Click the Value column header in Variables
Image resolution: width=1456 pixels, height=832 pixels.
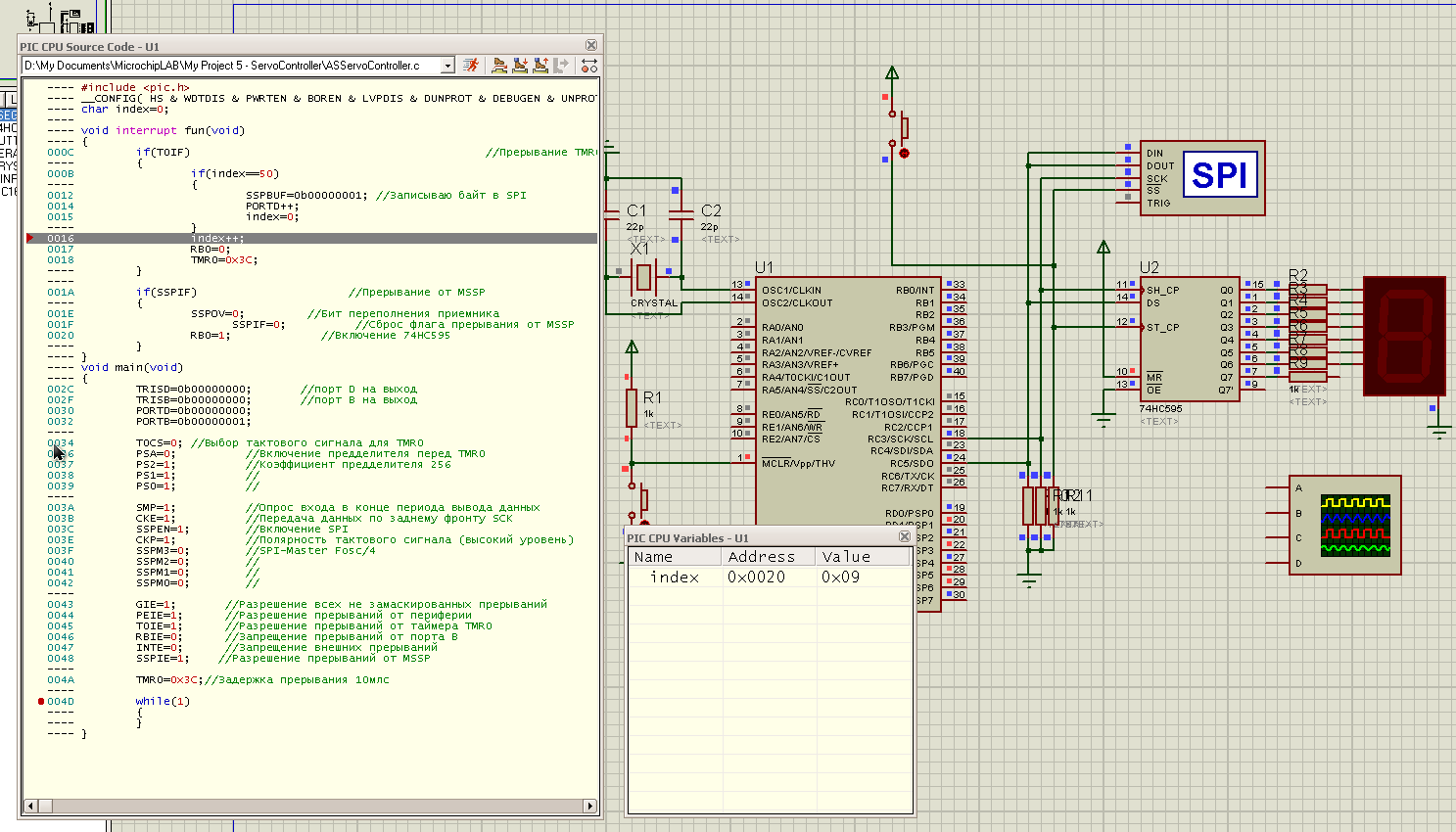tap(862, 557)
